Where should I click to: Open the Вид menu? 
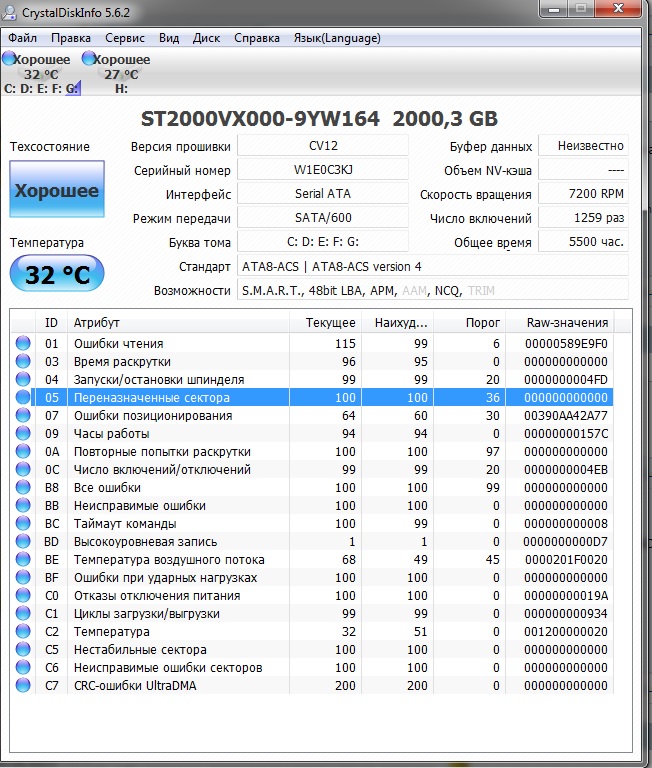[x=169, y=38]
